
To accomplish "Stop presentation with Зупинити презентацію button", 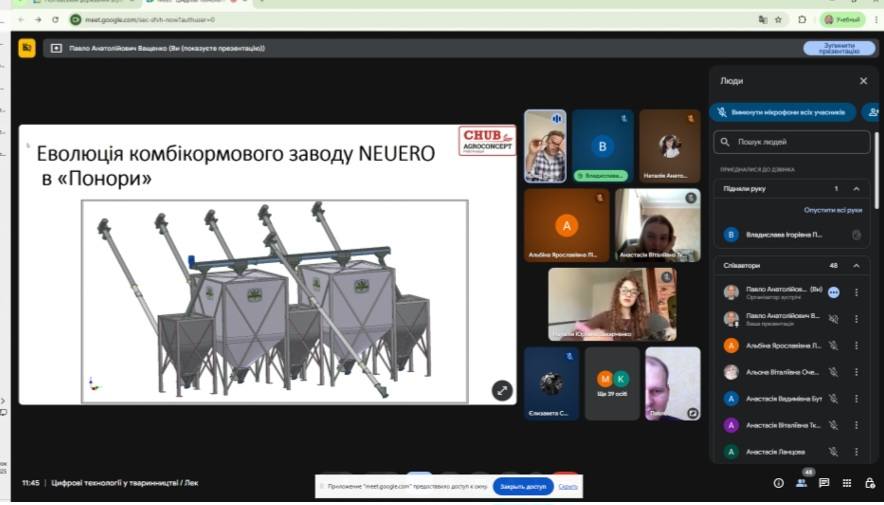I will [x=838, y=47].
